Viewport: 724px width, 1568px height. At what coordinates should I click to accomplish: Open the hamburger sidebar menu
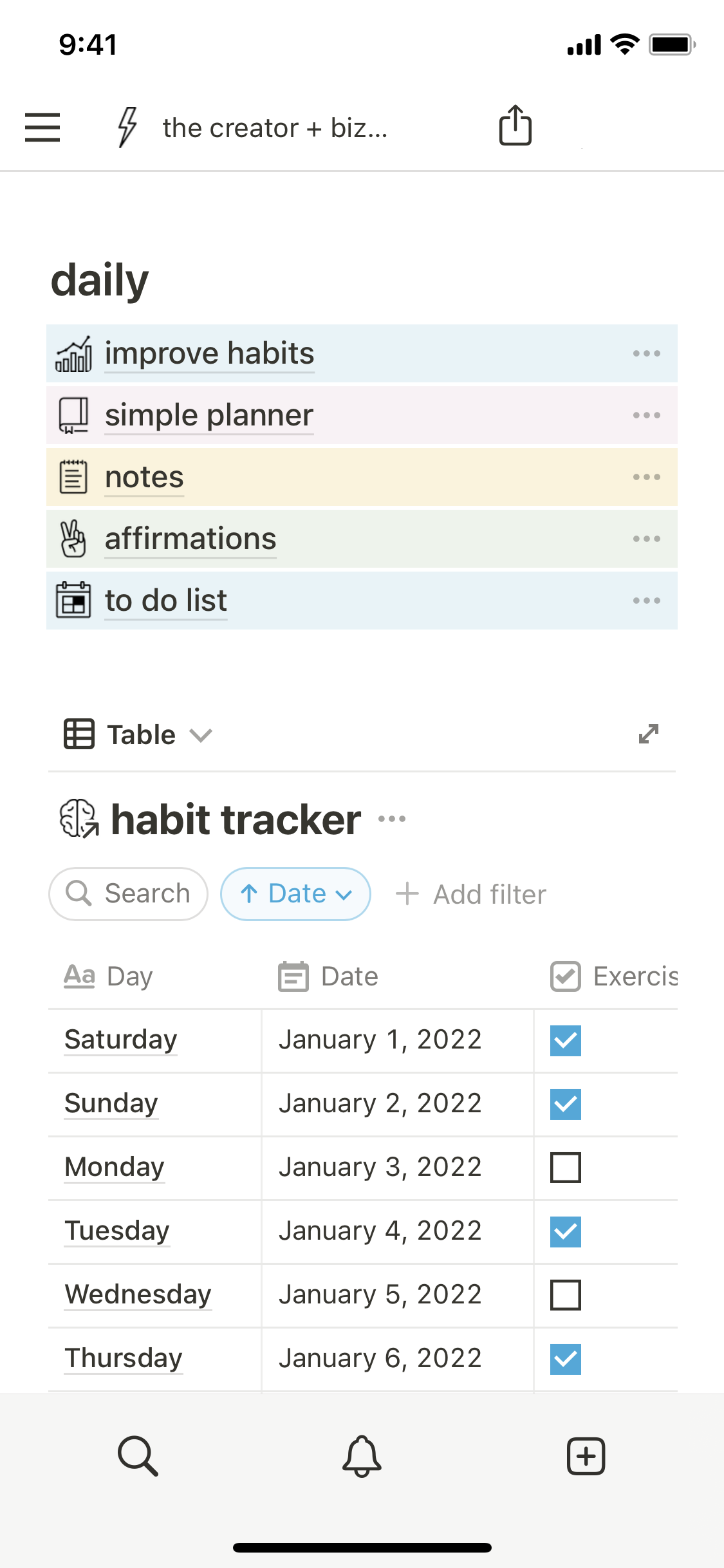coord(42,127)
